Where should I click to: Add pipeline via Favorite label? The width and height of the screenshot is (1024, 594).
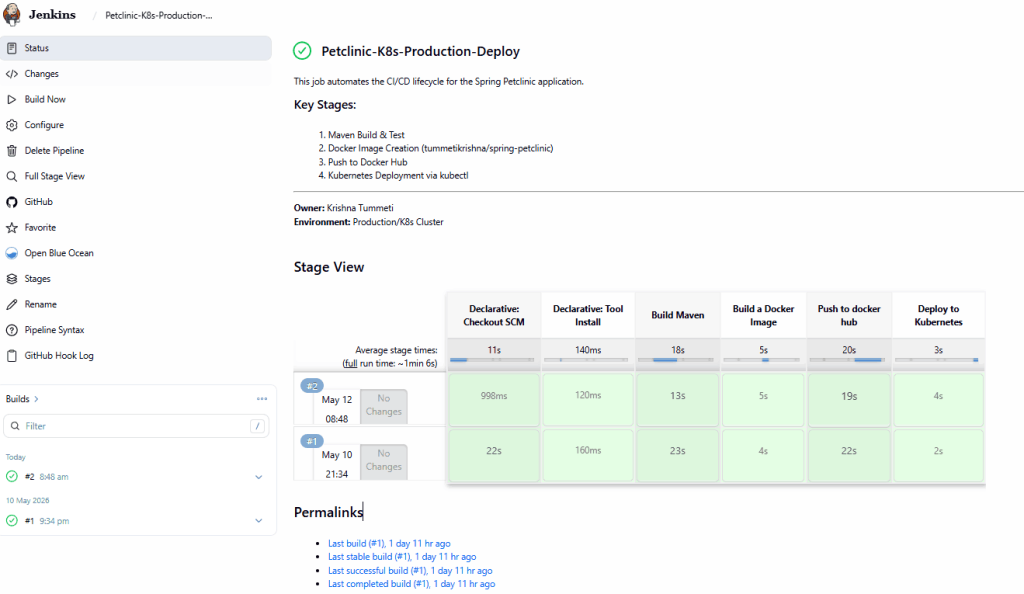click(x=40, y=227)
